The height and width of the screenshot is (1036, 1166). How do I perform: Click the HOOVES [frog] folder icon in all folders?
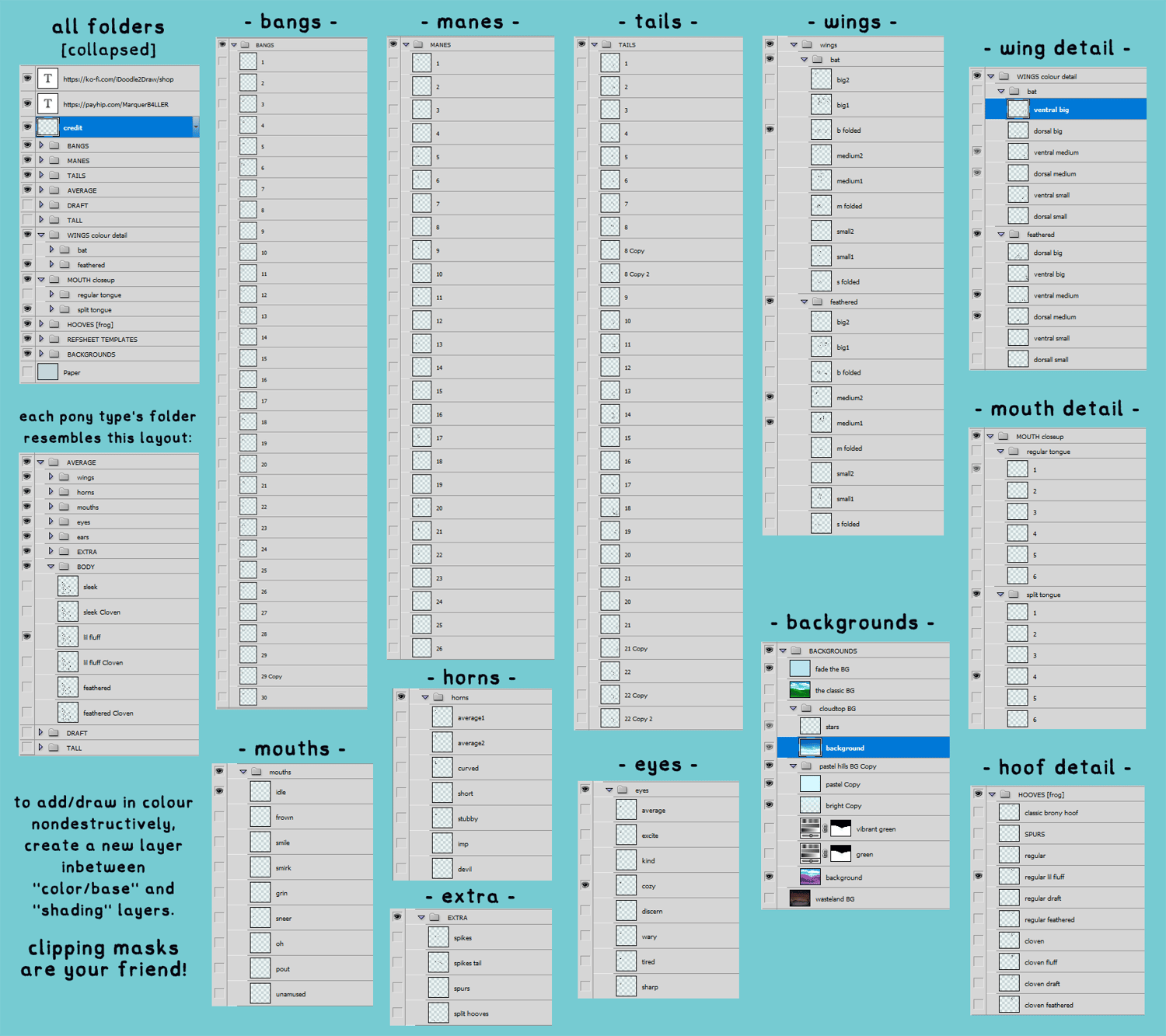54,325
